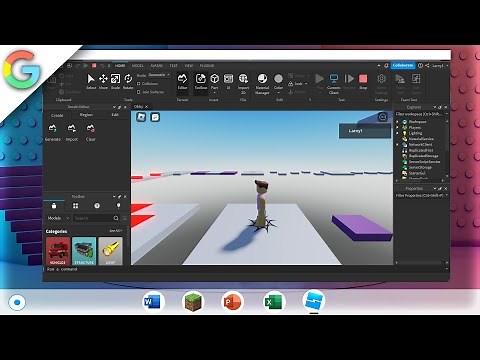This screenshot has height=360, width=480.
Task: Select the Scale tool
Action: pos(115,79)
